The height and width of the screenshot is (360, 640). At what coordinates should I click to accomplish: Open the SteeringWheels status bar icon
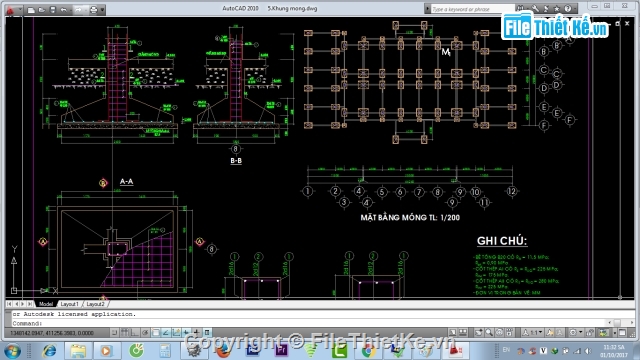click(499, 332)
